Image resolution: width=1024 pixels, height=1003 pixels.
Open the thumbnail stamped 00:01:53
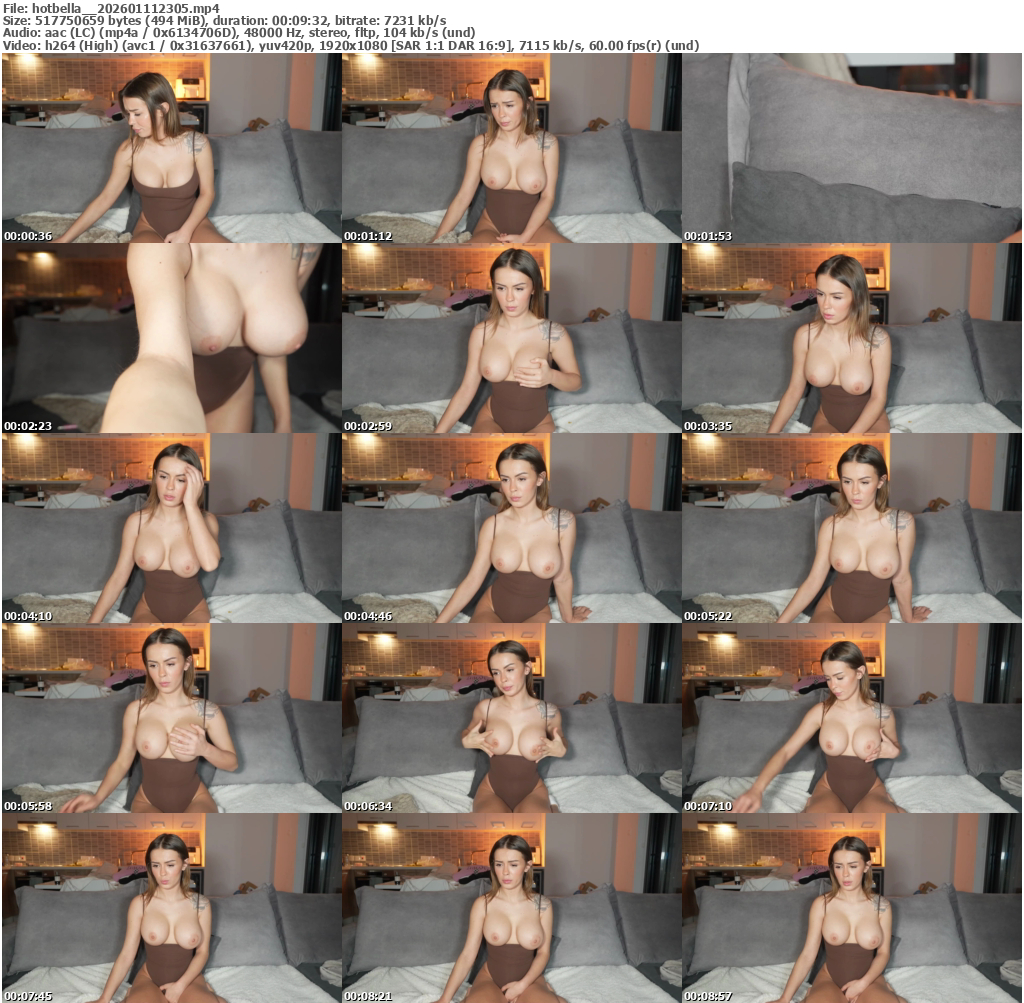(x=852, y=148)
